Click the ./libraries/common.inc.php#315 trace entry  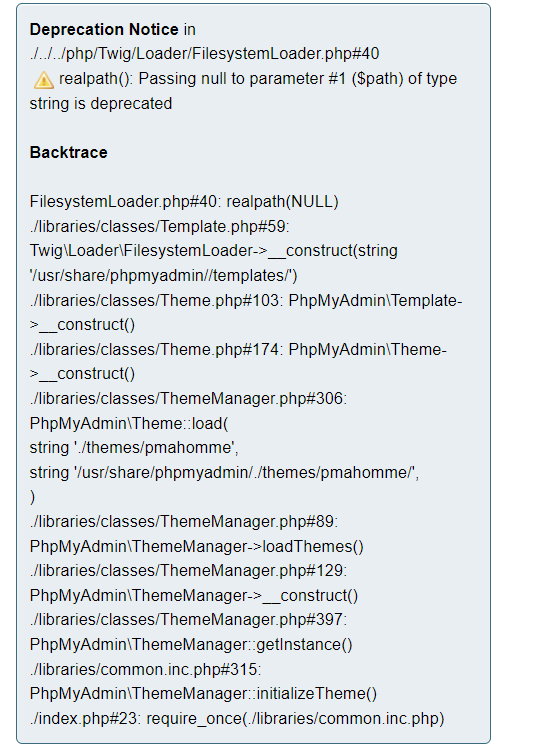(x=145, y=669)
